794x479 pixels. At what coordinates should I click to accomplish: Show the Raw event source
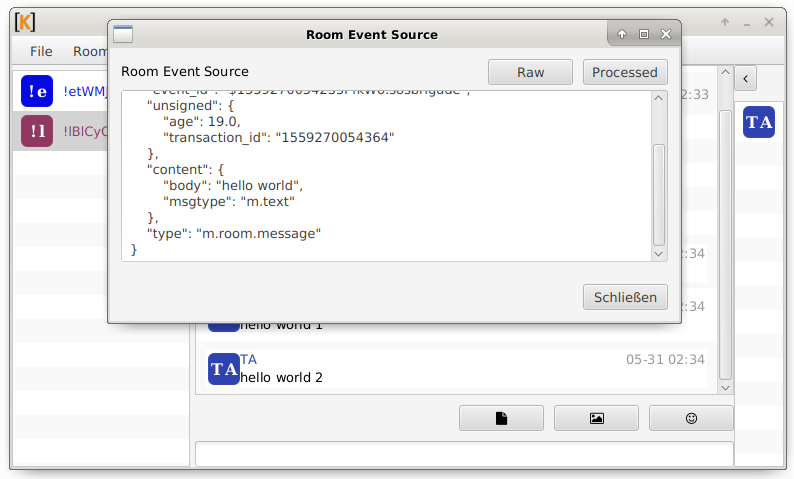pyautogui.click(x=530, y=72)
